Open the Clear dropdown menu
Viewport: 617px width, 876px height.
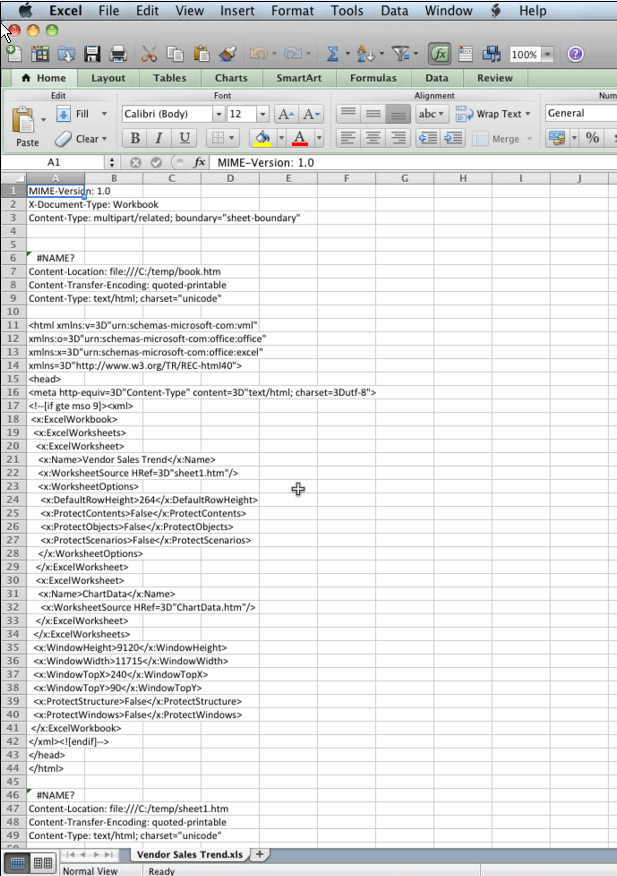point(104,139)
